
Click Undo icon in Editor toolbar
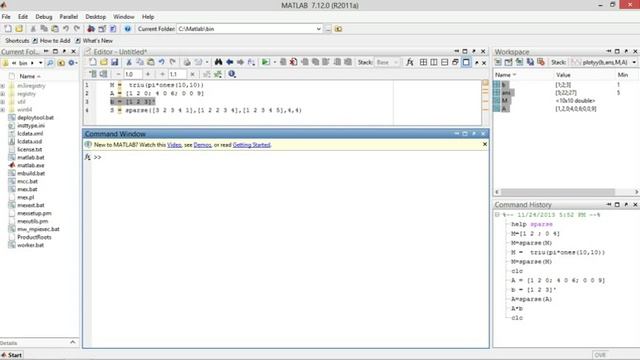[x=162, y=62]
